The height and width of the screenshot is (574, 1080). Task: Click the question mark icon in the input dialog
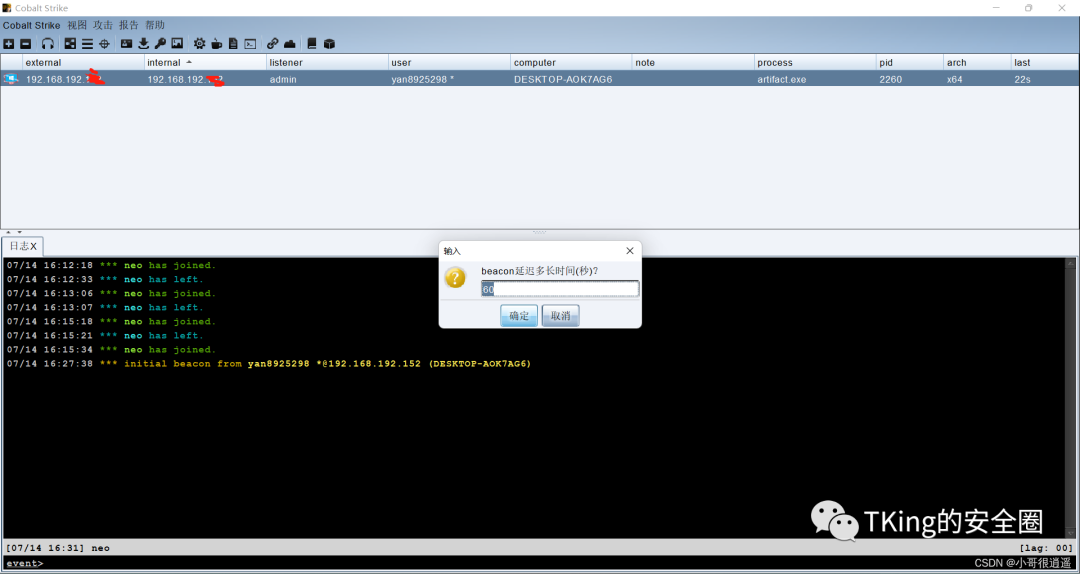[455, 278]
